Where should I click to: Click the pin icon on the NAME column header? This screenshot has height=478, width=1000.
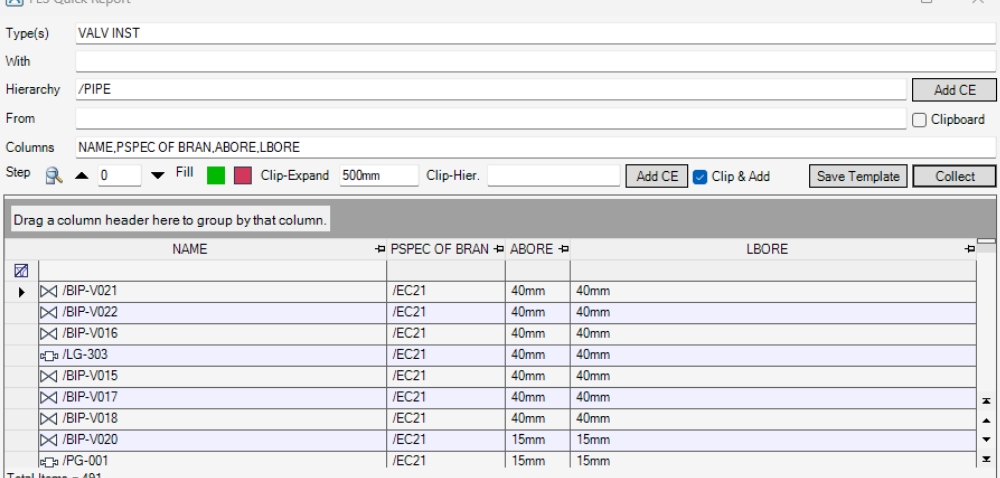380,248
